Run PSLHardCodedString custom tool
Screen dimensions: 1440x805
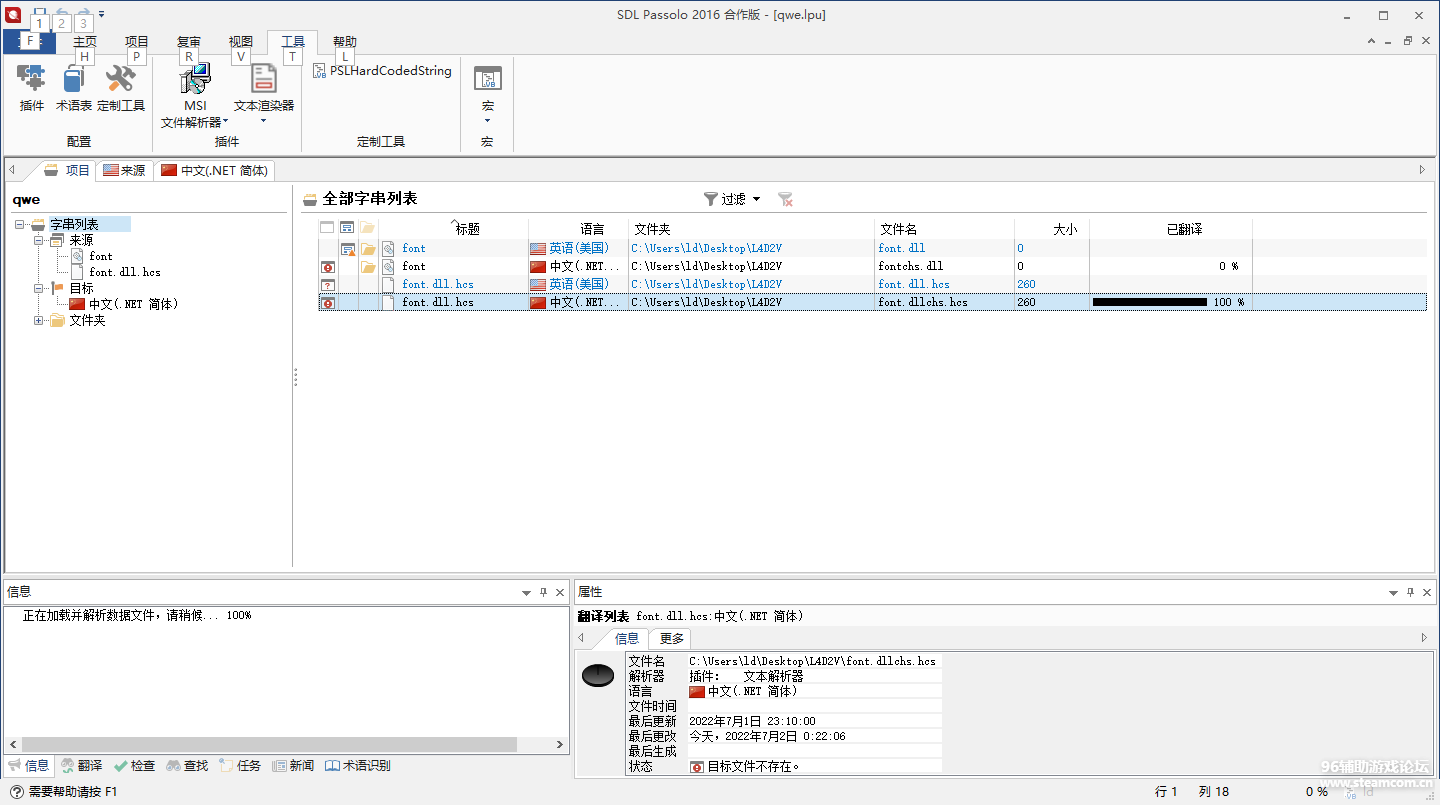pyautogui.click(x=383, y=71)
